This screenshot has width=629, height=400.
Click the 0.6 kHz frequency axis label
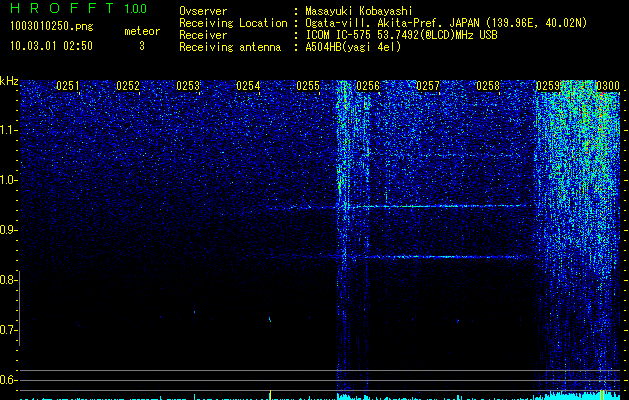[x=8, y=380]
